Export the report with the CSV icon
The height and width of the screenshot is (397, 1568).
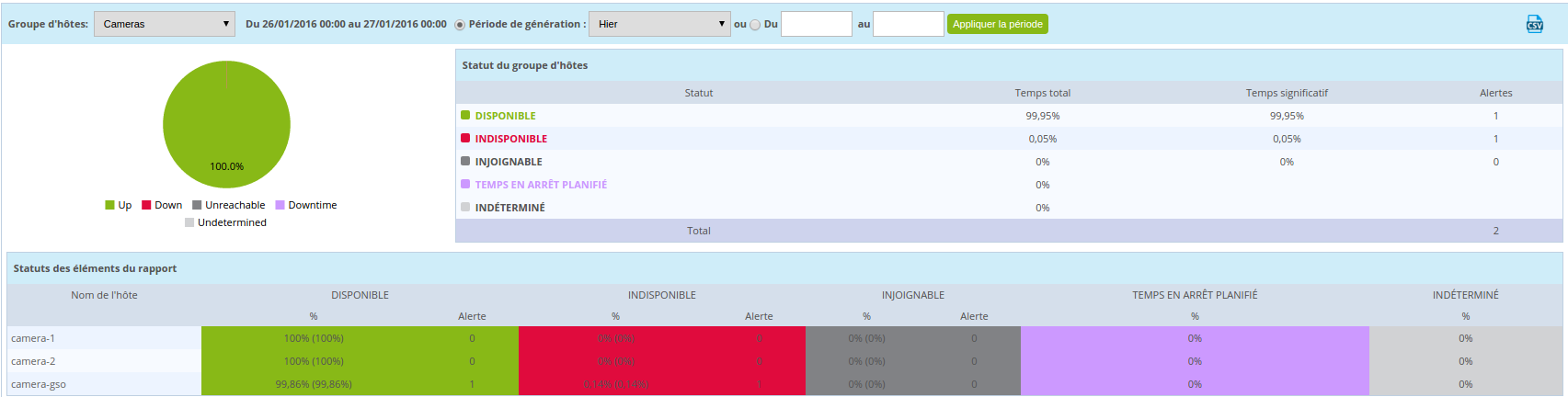(1534, 24)
